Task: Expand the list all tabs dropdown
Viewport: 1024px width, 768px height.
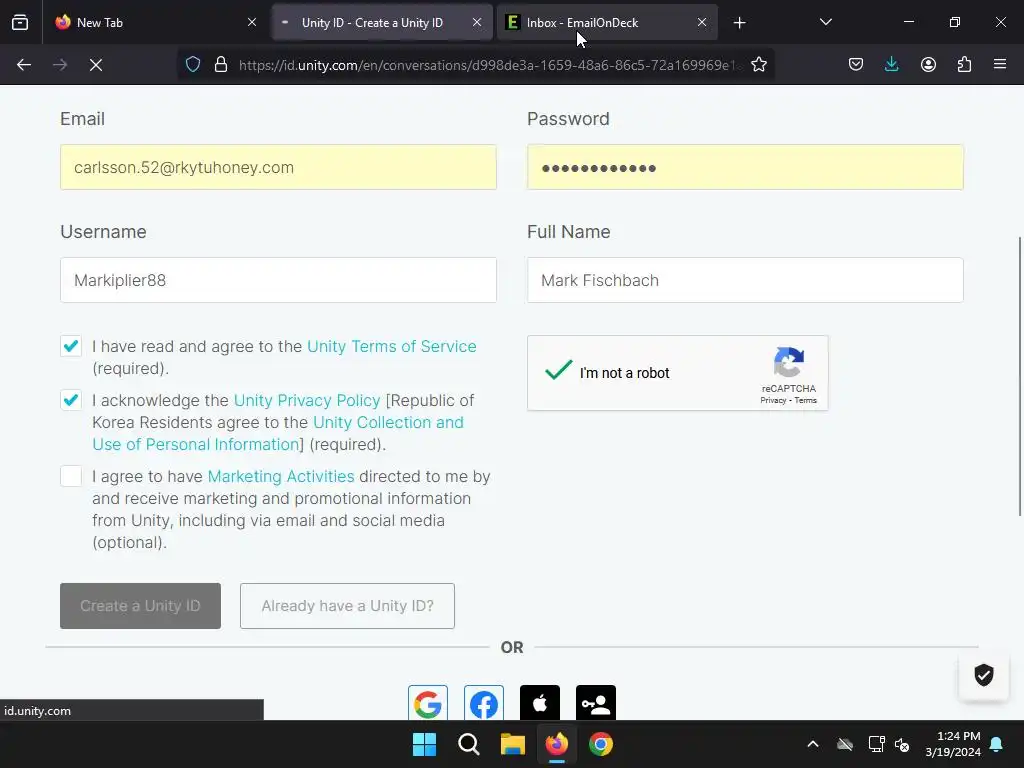Action: [825, 23]
